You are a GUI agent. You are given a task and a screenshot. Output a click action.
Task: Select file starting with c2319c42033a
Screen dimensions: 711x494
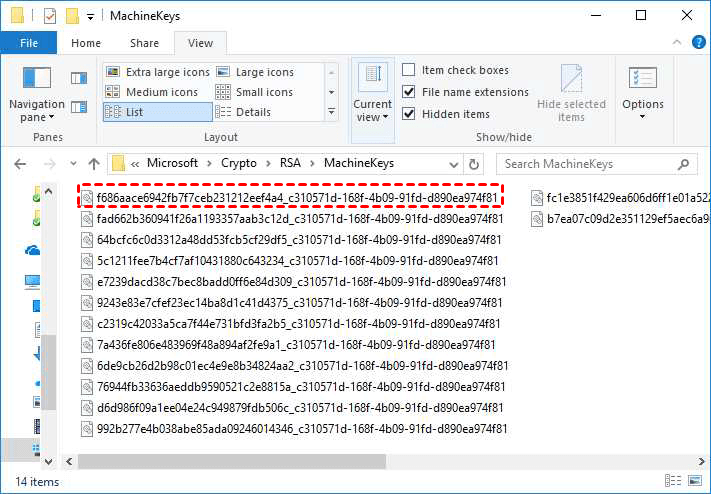(x=291, y=323)
